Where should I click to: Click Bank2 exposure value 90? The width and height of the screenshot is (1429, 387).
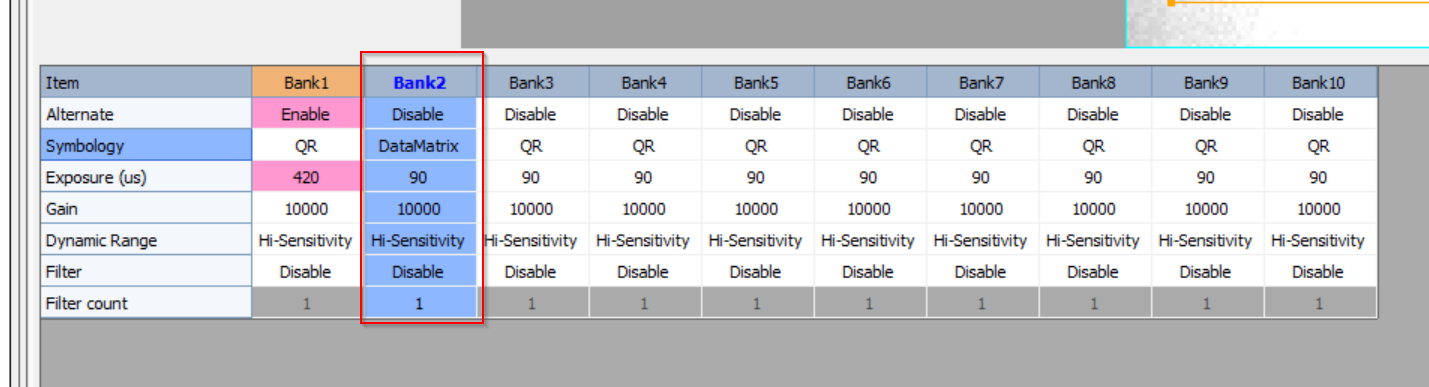(419, 177)
